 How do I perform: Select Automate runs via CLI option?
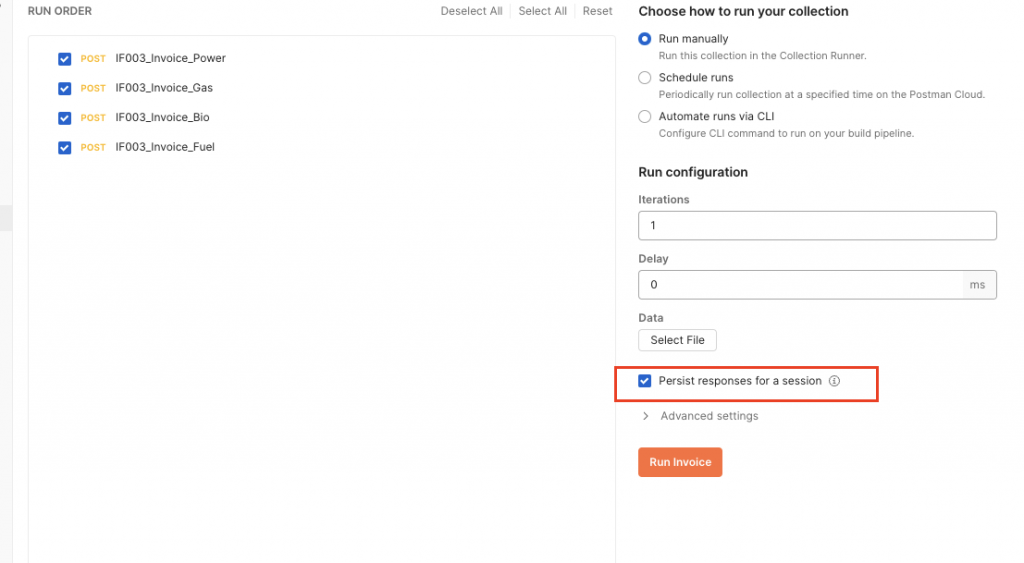click(x=645, y=116)
